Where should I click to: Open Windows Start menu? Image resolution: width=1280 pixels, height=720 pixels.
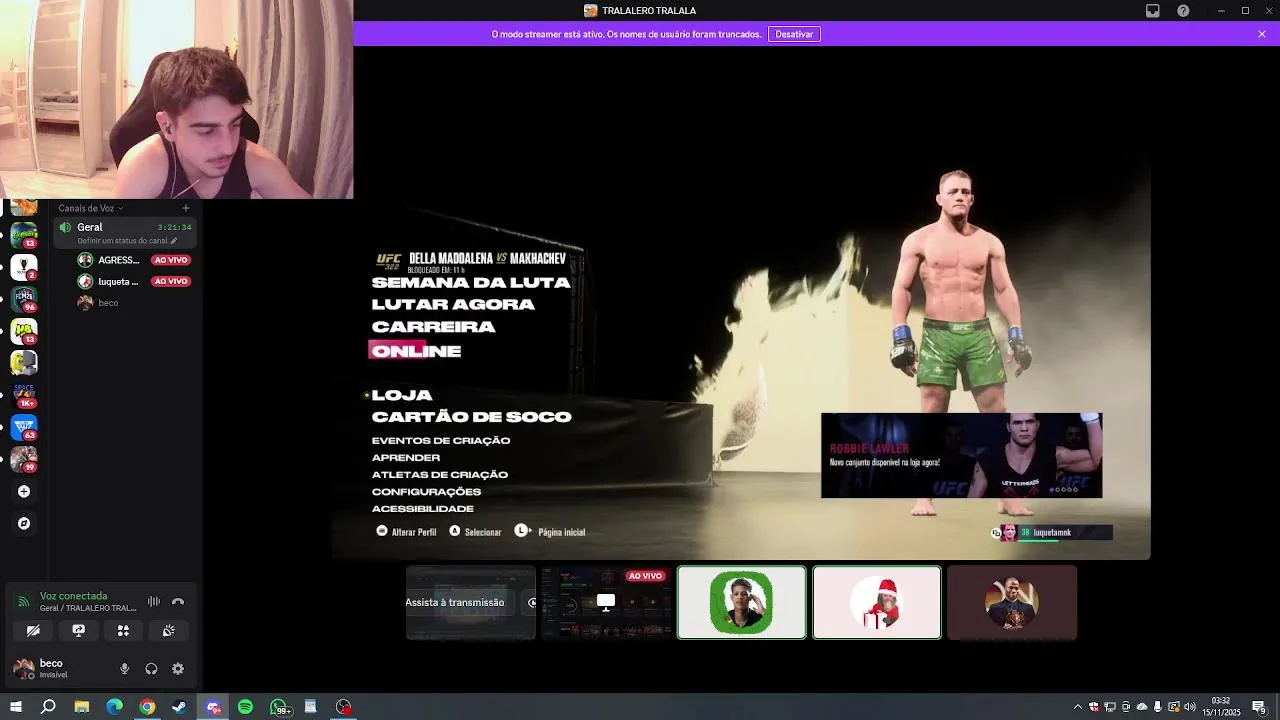coord(16,707)
